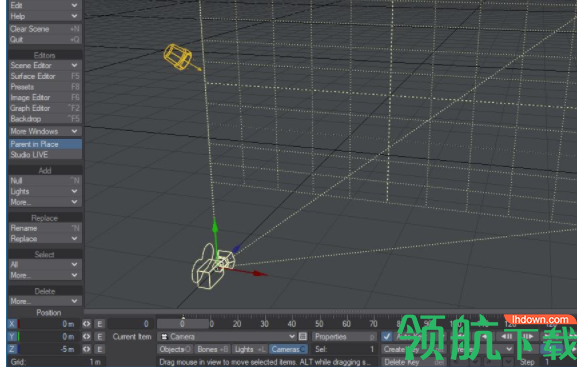Open the Replace dropdown

pos(45,239)
